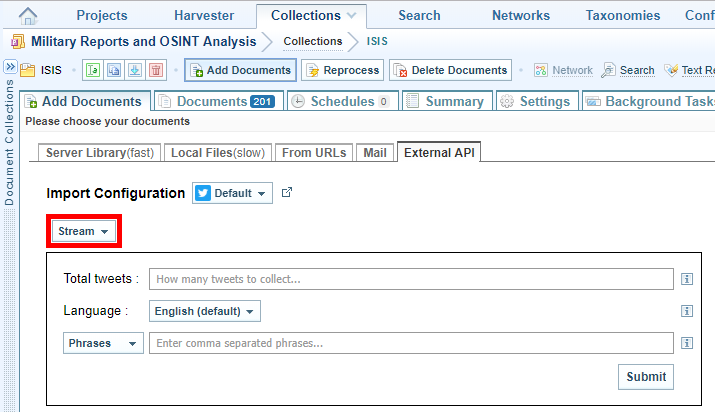The width and height of the screenshot is (715, 412).
Task: Click info icon beside the phrases field
Action: tap(687, 343)
